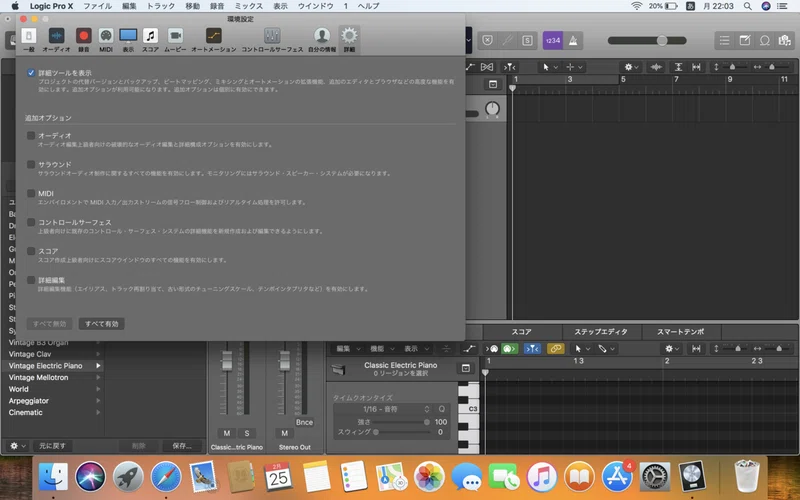The width and height of the screenshot is (800, 500).
Task: Click the 1234 count-in button
Action: pyautogui.click(x=553, y=40)
